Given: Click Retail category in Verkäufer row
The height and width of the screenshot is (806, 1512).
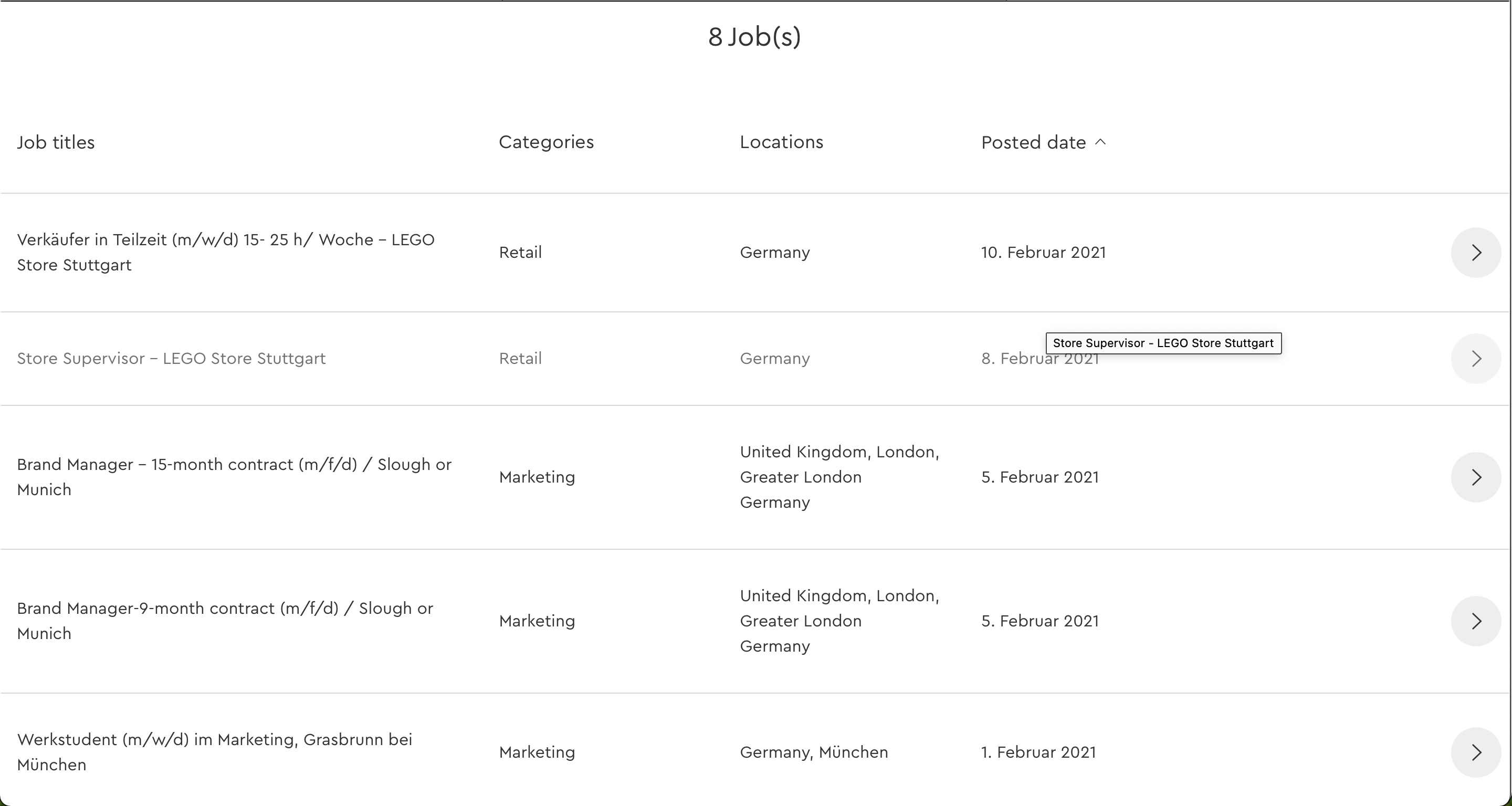Looking at the screenshot, I should (x=520, y=253).
